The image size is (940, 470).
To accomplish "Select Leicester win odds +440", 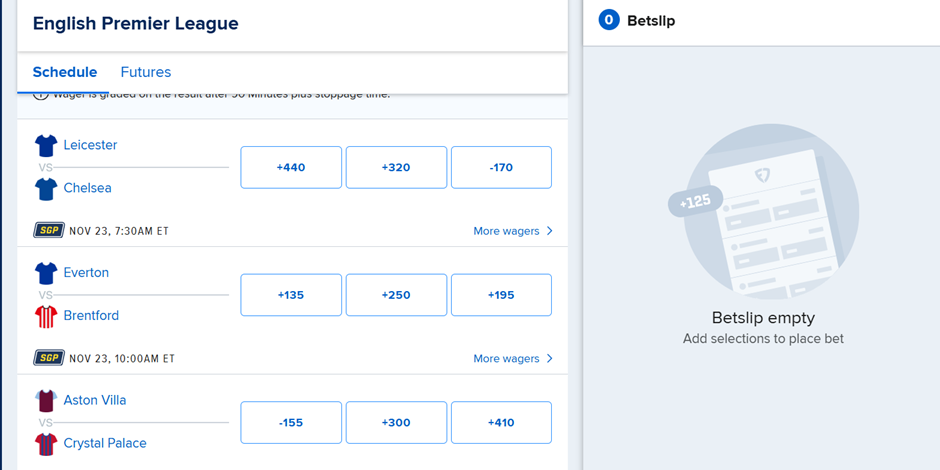I will [291, 167].
